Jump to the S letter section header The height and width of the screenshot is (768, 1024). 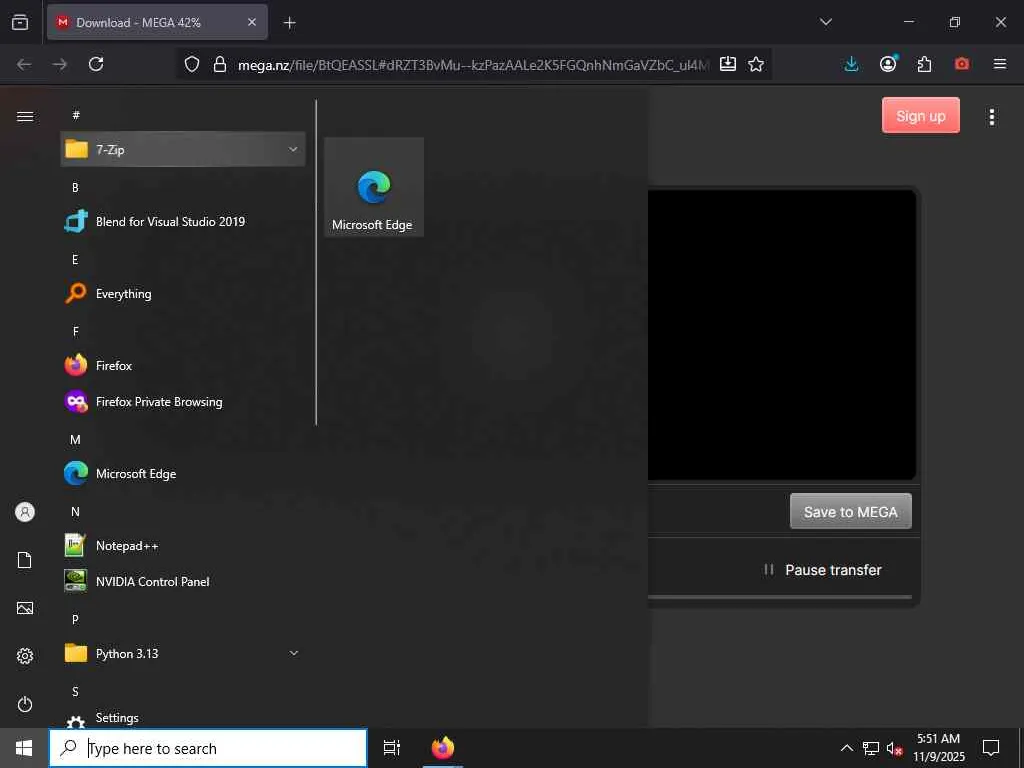point(75,692)
